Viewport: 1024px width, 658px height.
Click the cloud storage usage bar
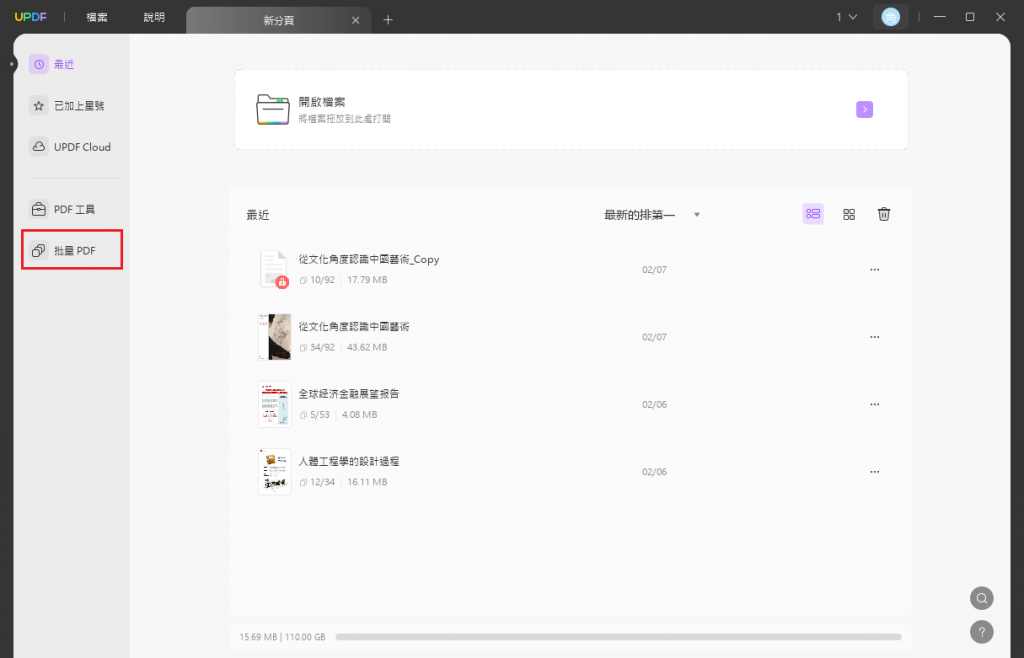point(618,636)
